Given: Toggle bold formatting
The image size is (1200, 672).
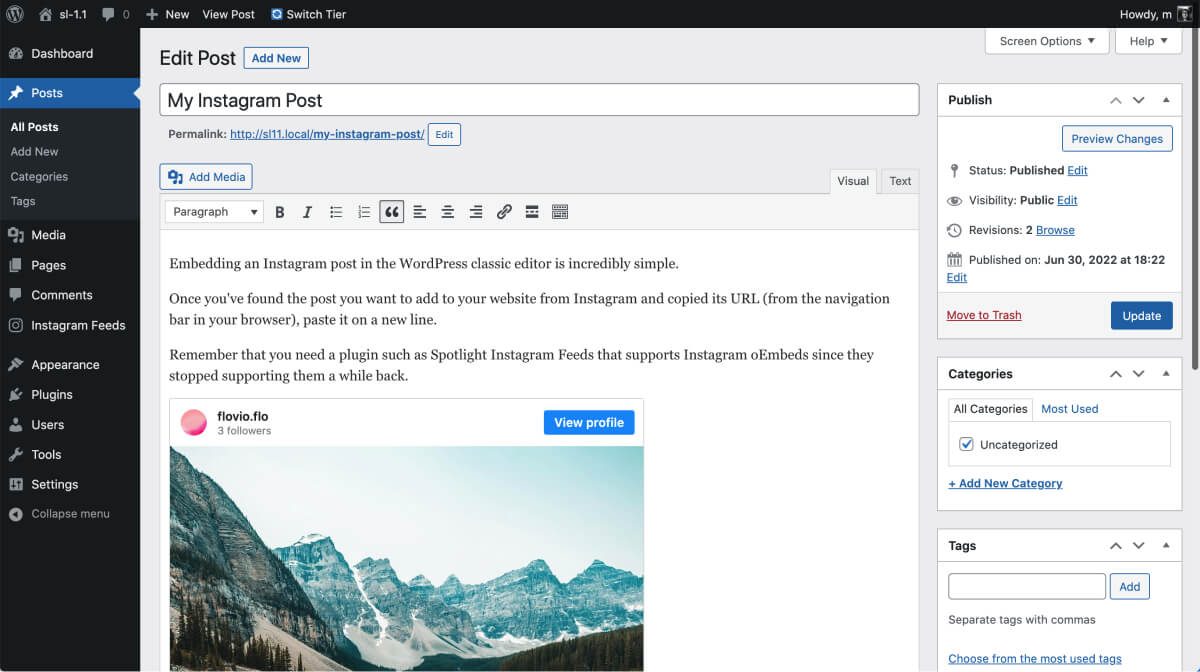Looking at the screenshot, I should point(280,212).
